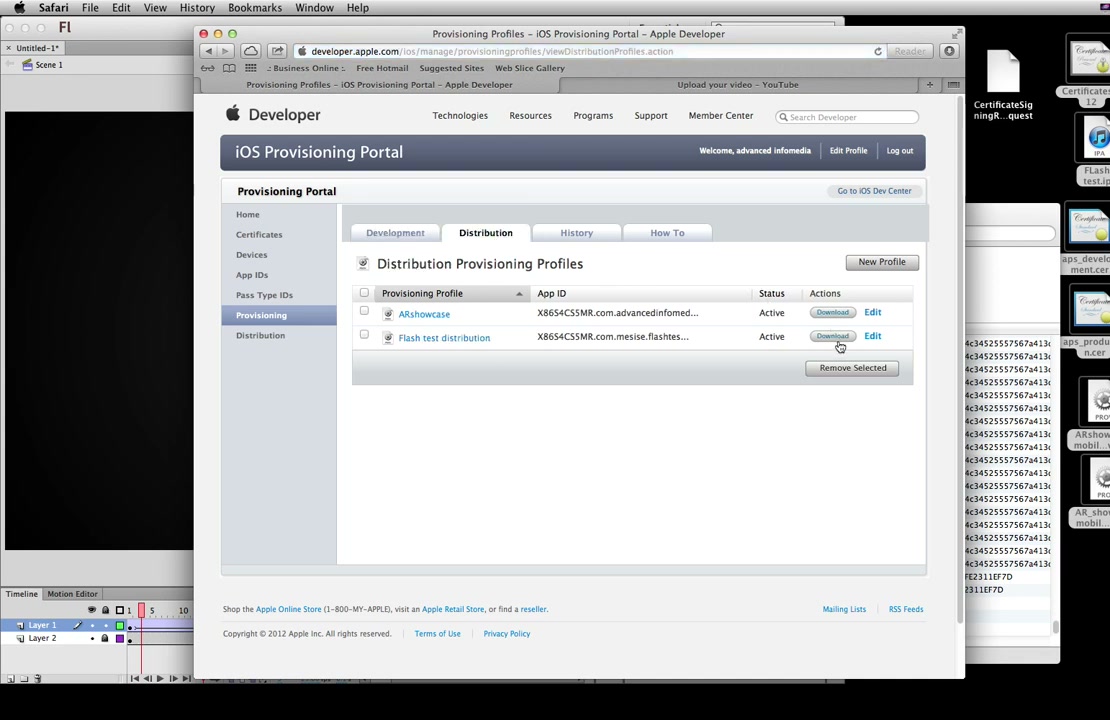This screenshot has height=720, width=1110.
Task: Click the show/hide all layers eye icon
Action: pos(92,610)
